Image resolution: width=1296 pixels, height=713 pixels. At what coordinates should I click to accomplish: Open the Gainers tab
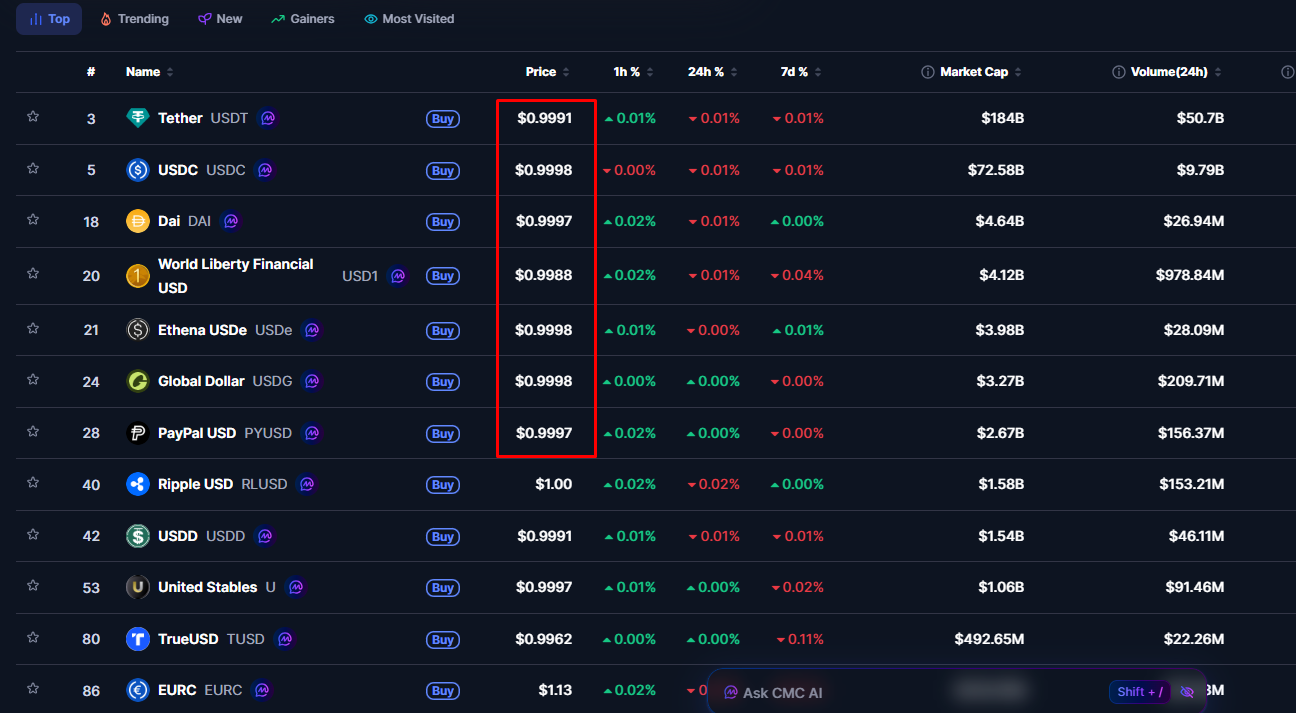pos(302,19)
